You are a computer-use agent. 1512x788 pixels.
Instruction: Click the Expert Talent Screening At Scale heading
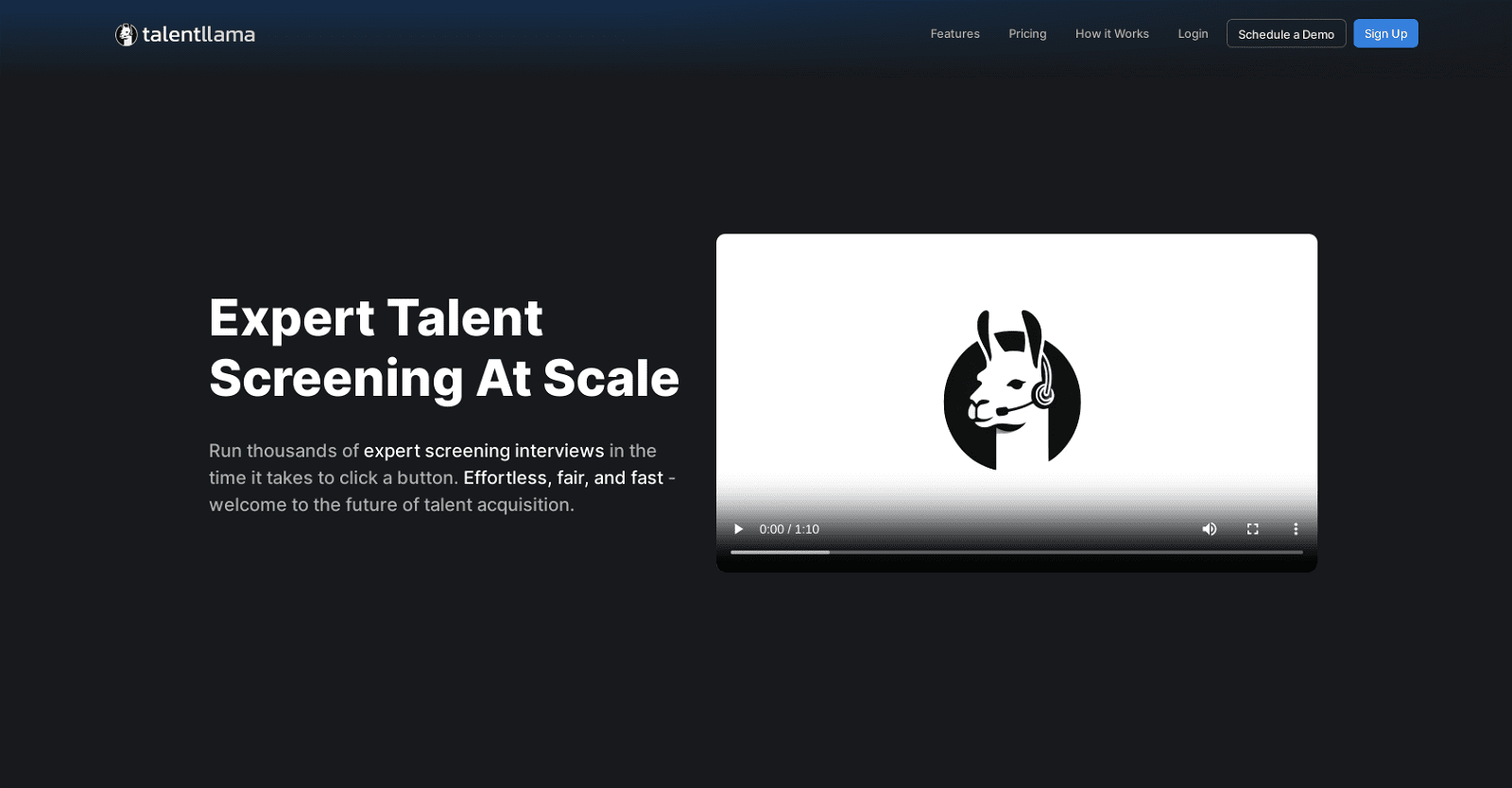coord(444,348)
